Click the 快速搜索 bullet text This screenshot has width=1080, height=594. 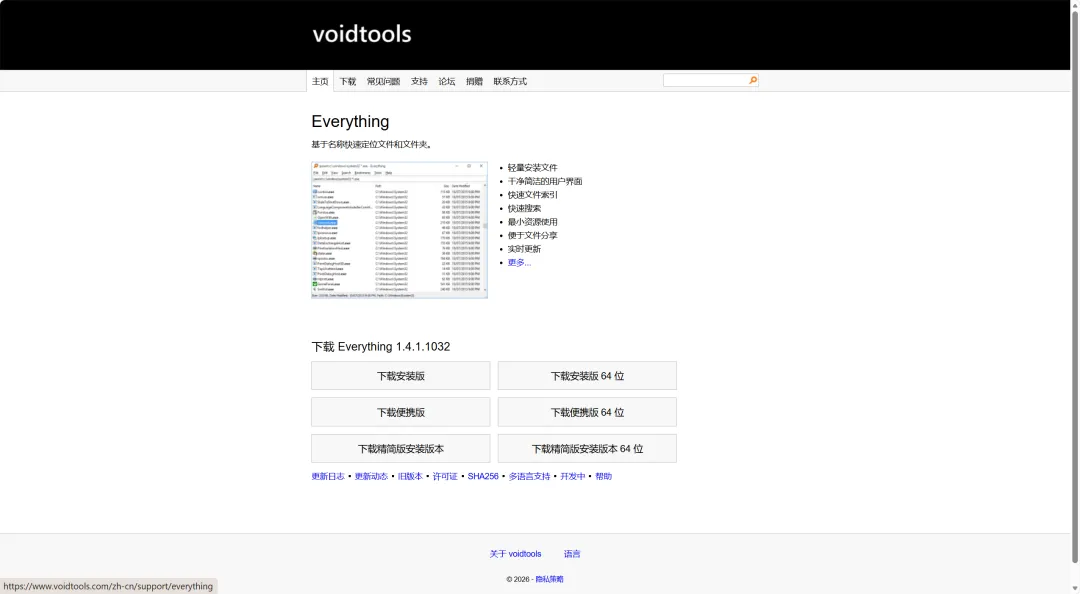[x=524, y=208]
